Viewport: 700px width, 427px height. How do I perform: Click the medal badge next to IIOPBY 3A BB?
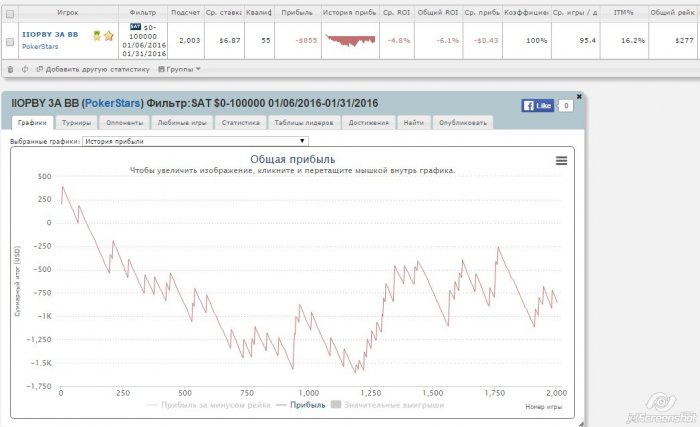97,36
